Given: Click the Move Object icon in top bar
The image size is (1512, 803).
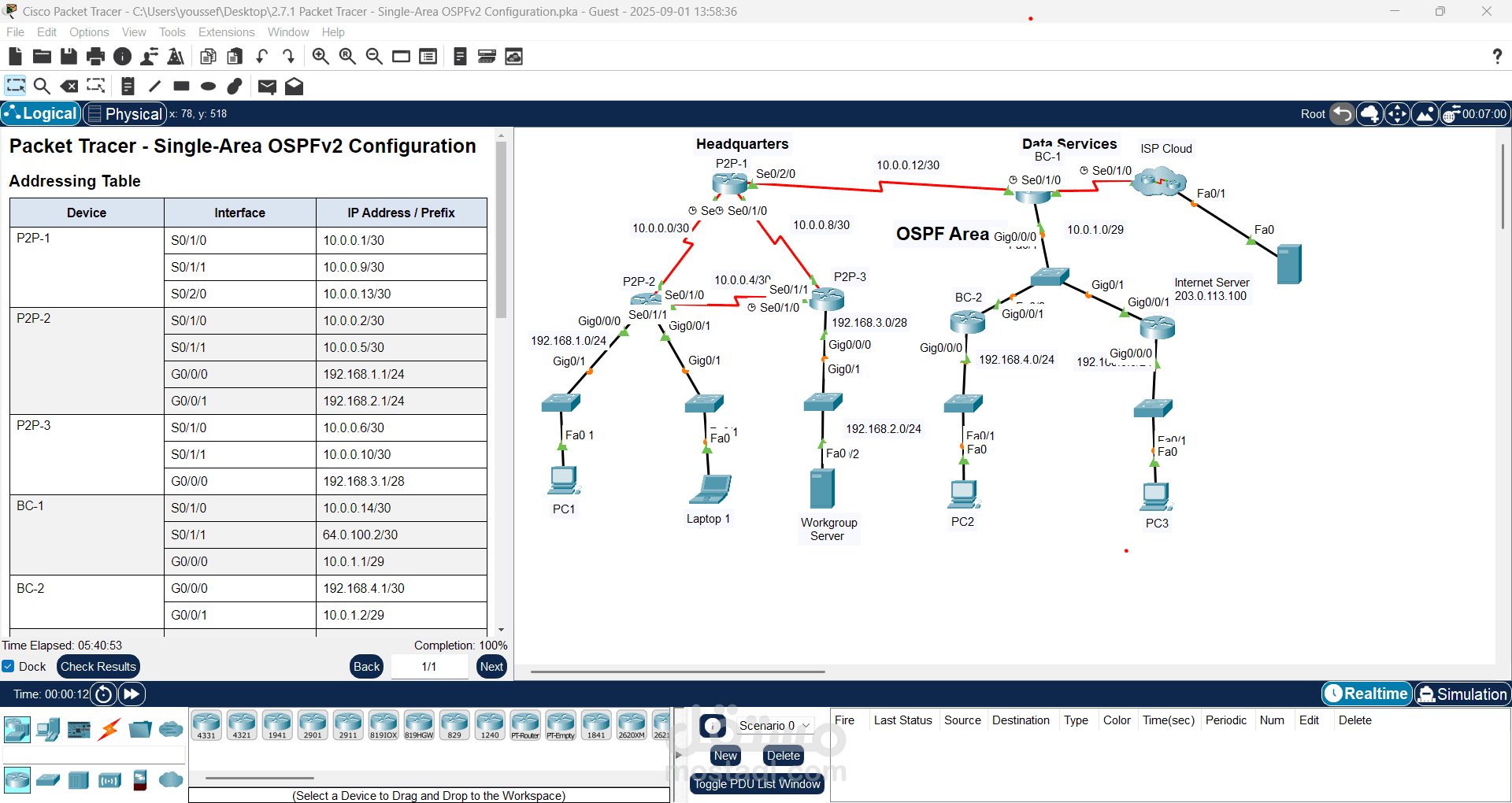Looking at the screenshot, I should point(1397,114).
